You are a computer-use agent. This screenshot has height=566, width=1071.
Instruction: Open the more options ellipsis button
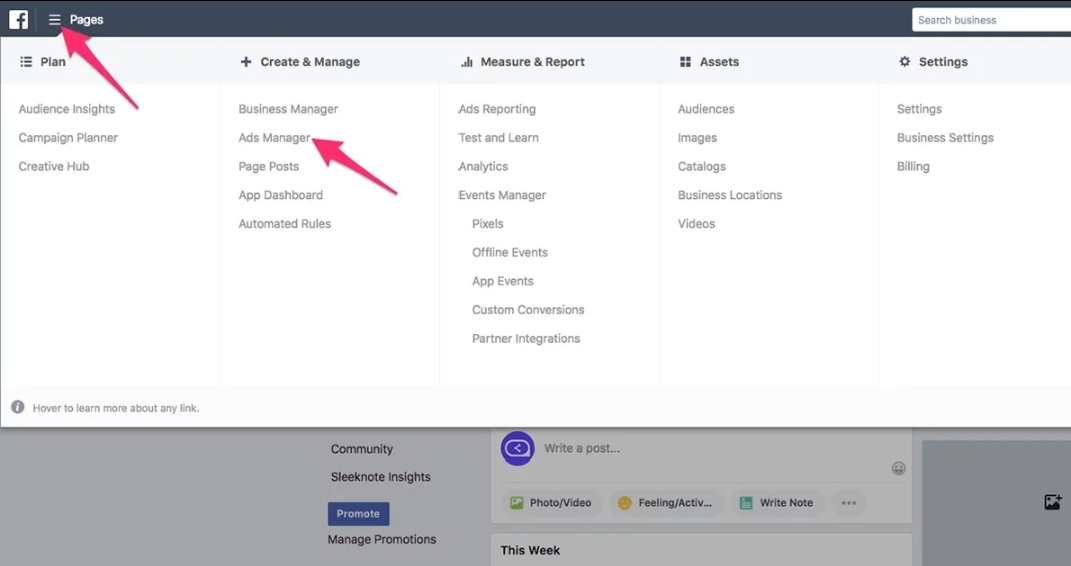pos(849,503)
